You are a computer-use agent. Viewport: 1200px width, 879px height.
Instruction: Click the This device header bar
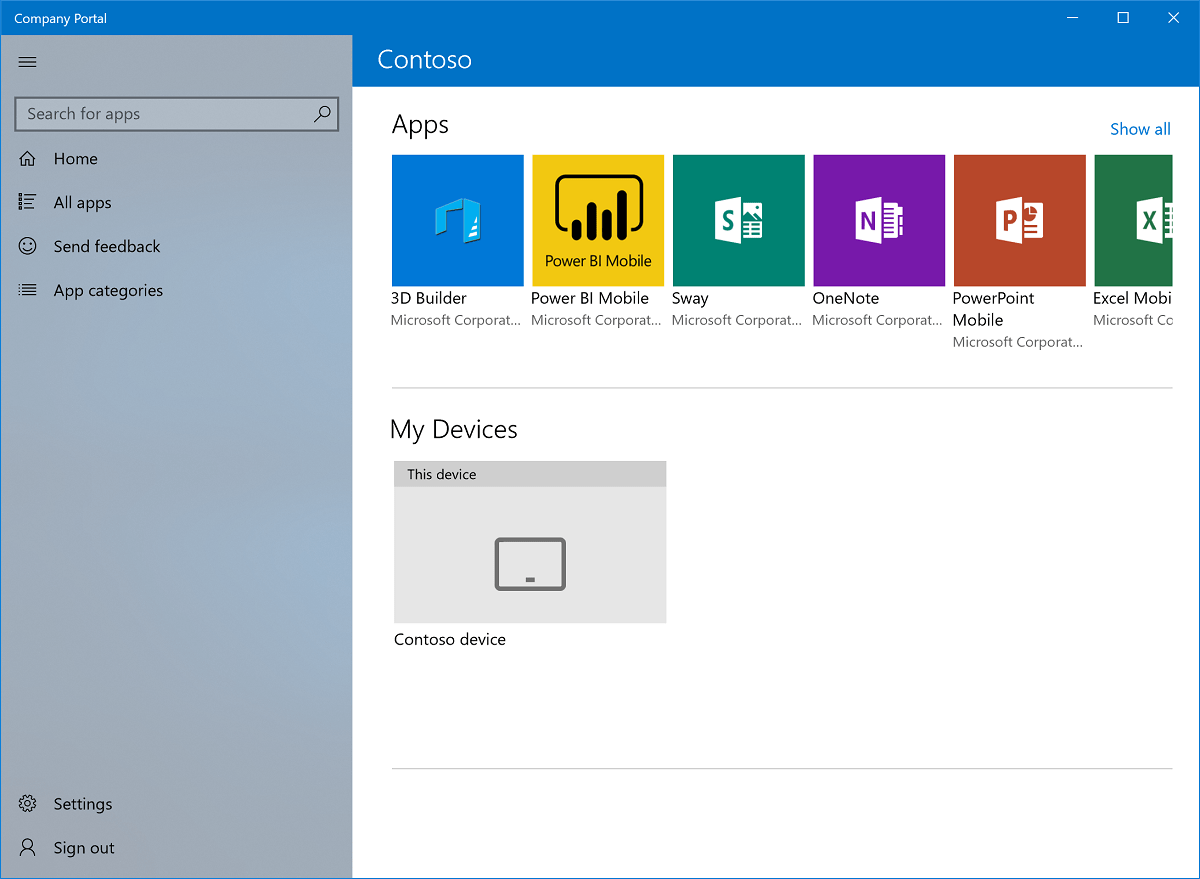[x=530, y=474]
